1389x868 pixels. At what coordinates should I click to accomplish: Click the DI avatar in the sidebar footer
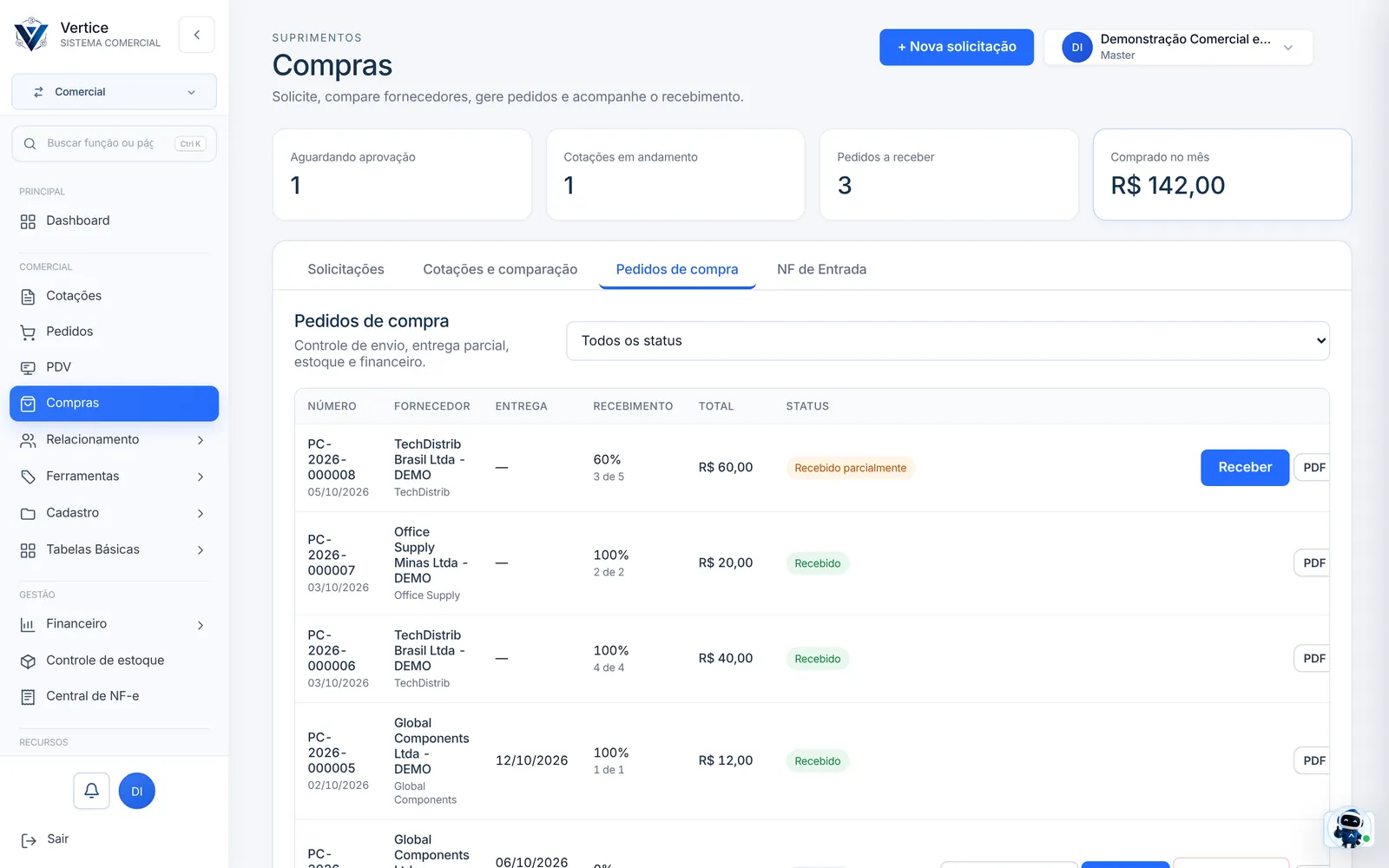pyautogui.click(x=136, y=791)
